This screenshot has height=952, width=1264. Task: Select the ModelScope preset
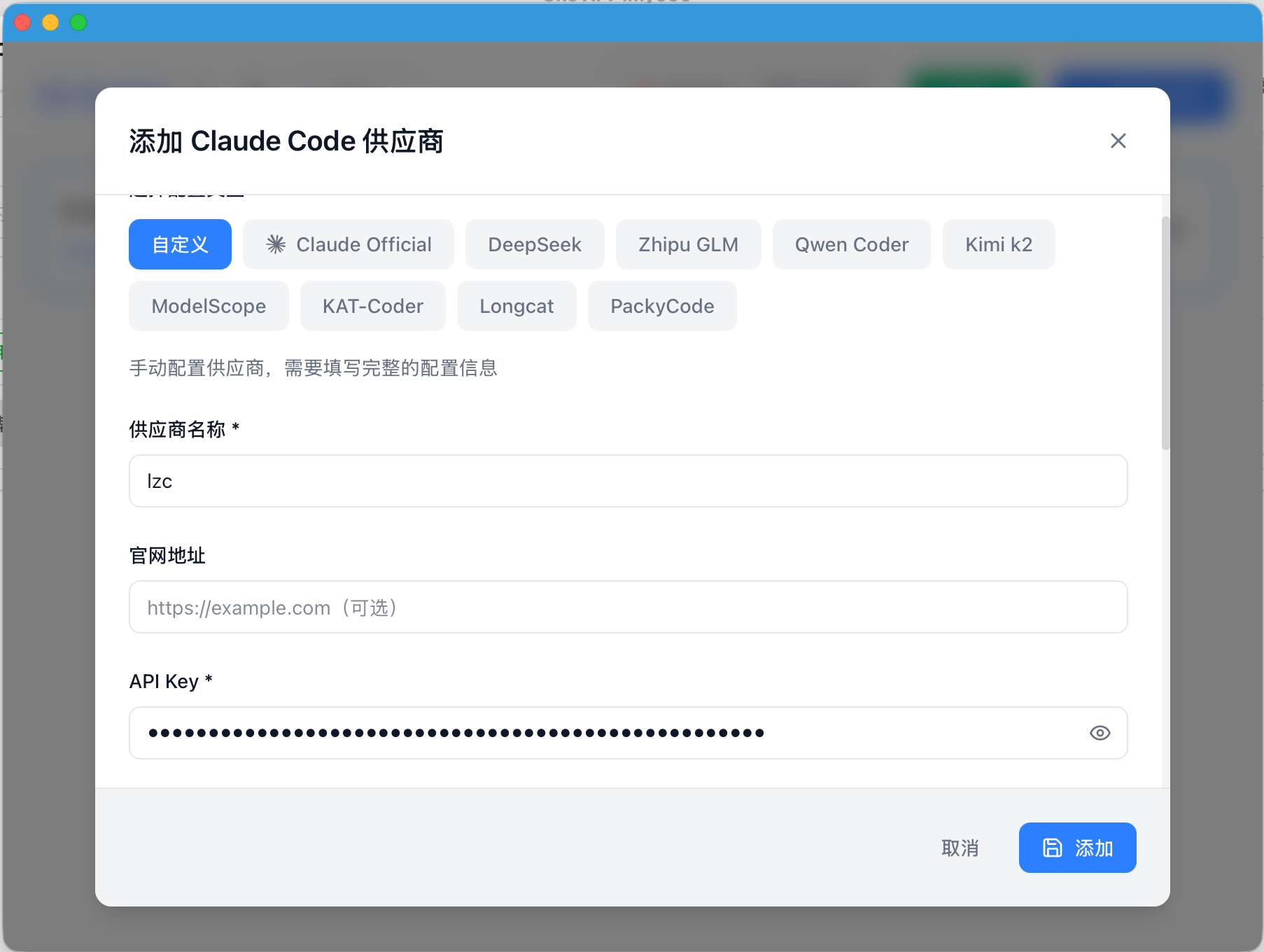(209, 306)
